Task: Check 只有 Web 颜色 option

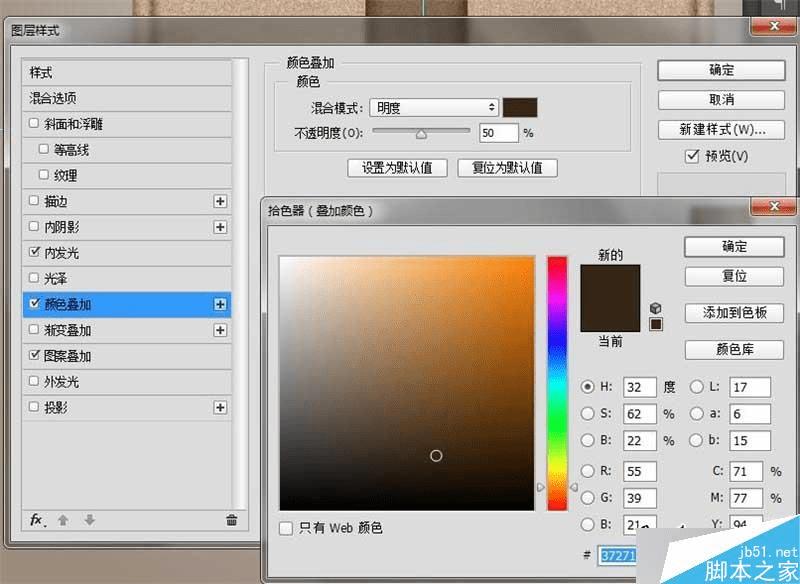Action: [x=286, y=528]
